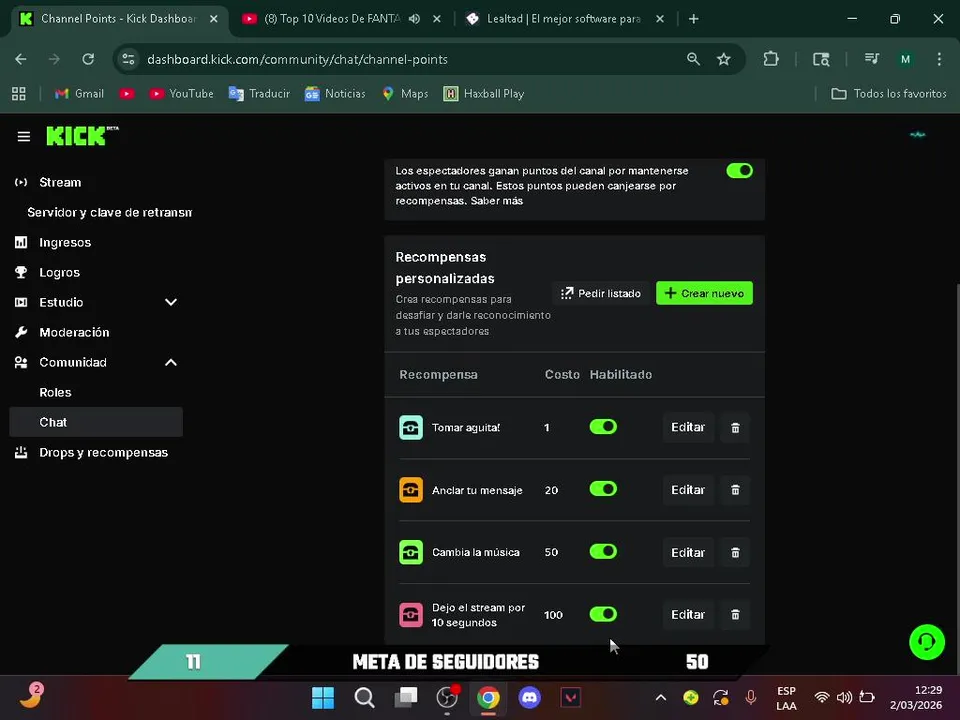Image resolution: width=960 pixels, height=720 pixels.
Task: Open the media control icon in Chrome toolbar
Action: [872, 59]
